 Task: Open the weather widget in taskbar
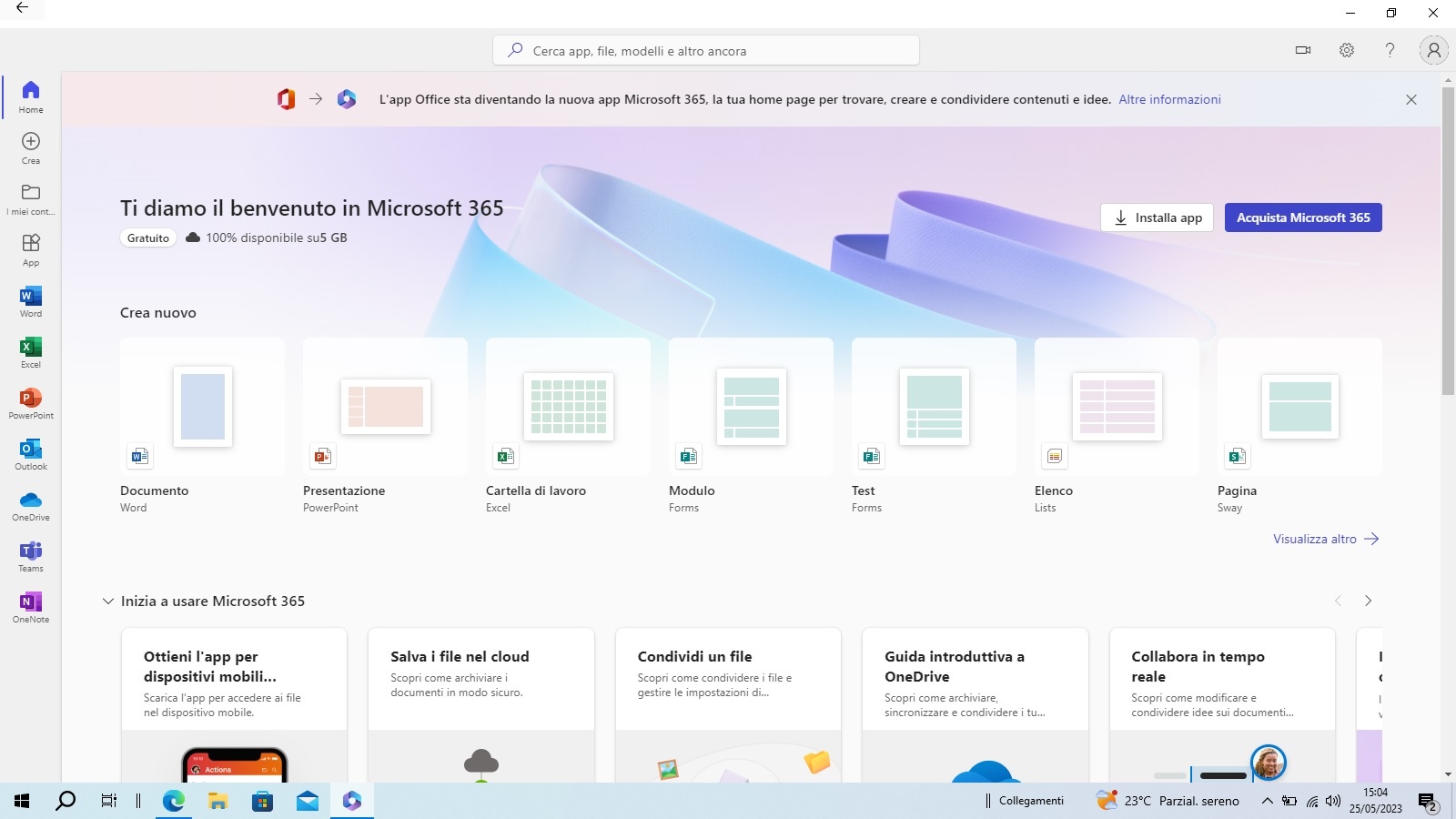point(1168,801)
